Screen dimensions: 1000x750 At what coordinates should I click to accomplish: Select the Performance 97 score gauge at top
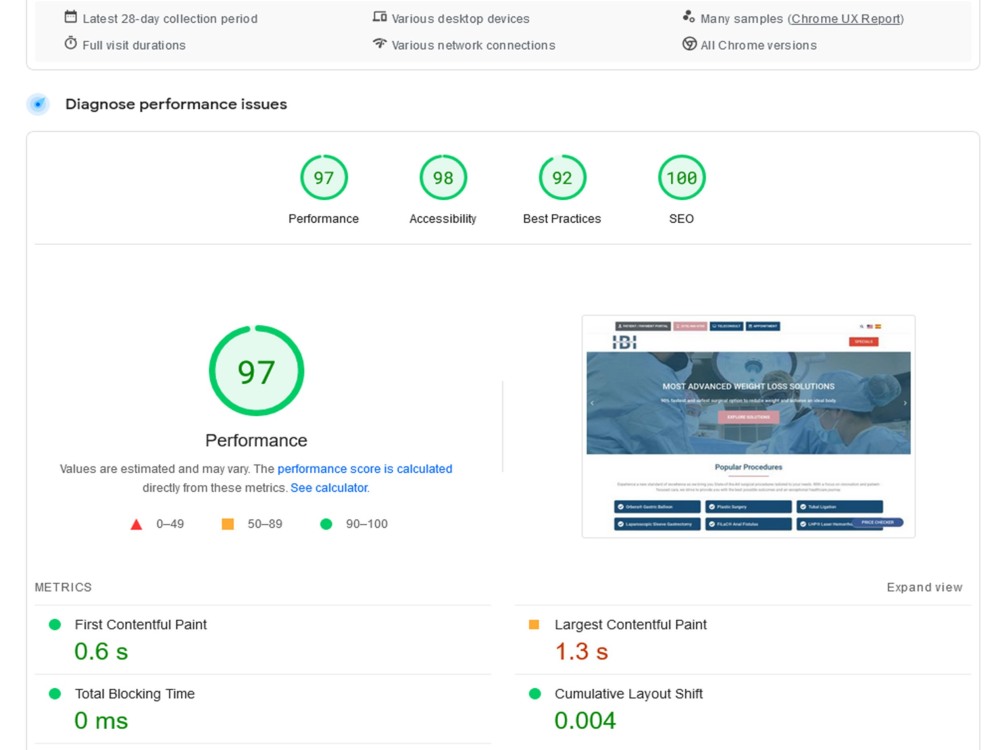point(324,178)
